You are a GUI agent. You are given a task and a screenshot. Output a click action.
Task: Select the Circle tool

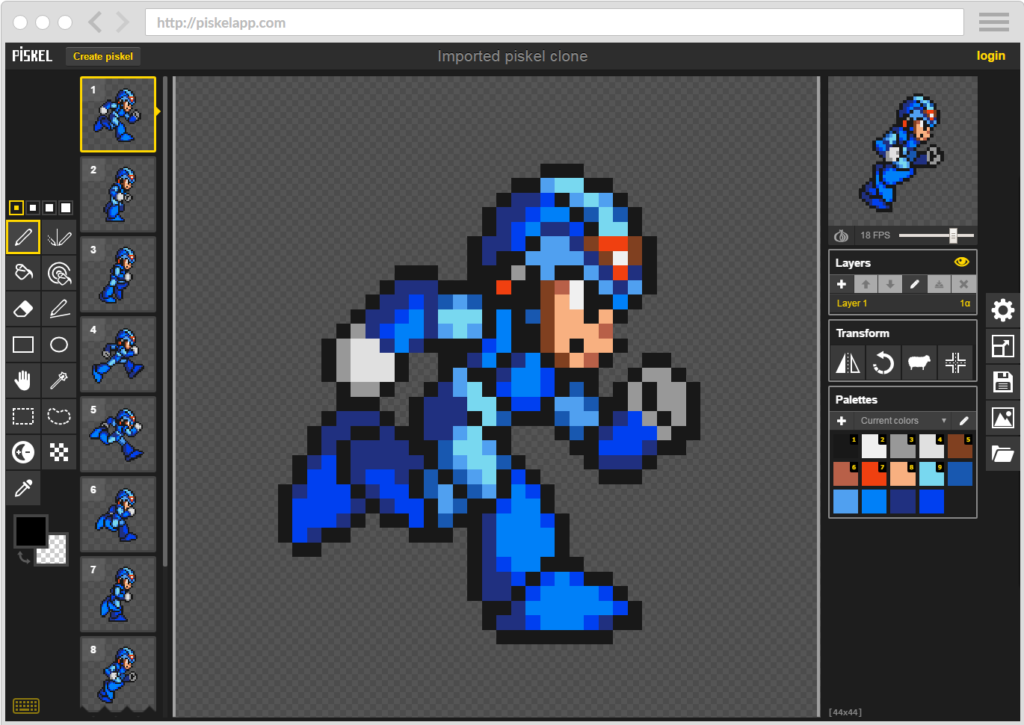coord(59,344)
